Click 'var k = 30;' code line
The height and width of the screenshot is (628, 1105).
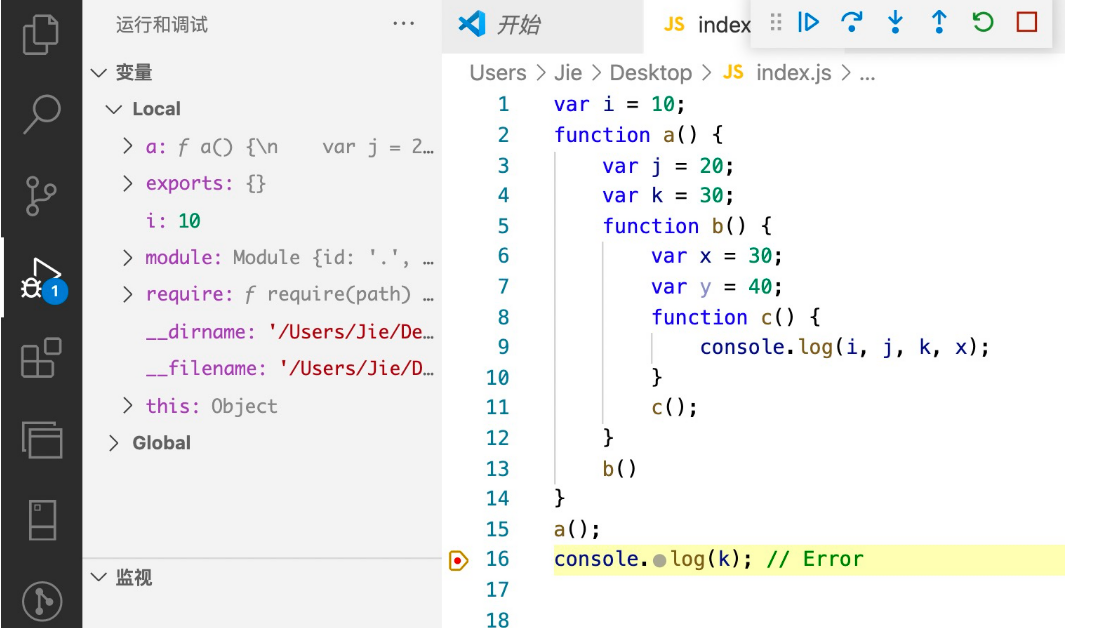click(x=668, y=195)
